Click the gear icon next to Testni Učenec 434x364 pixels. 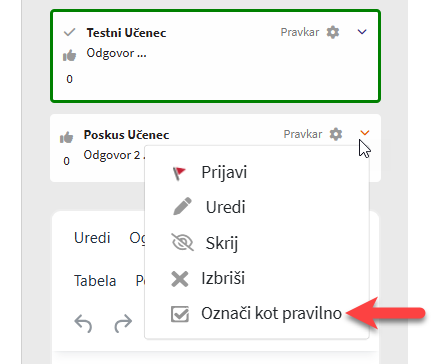point(333,32)
